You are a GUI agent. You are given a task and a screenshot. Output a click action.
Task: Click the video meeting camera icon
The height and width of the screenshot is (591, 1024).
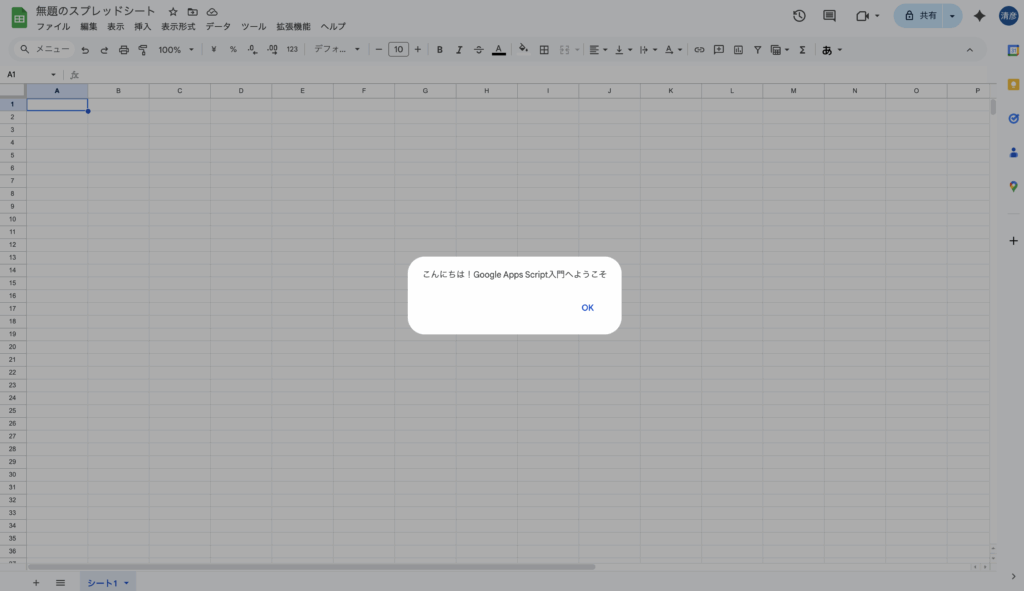click(862, 16)
